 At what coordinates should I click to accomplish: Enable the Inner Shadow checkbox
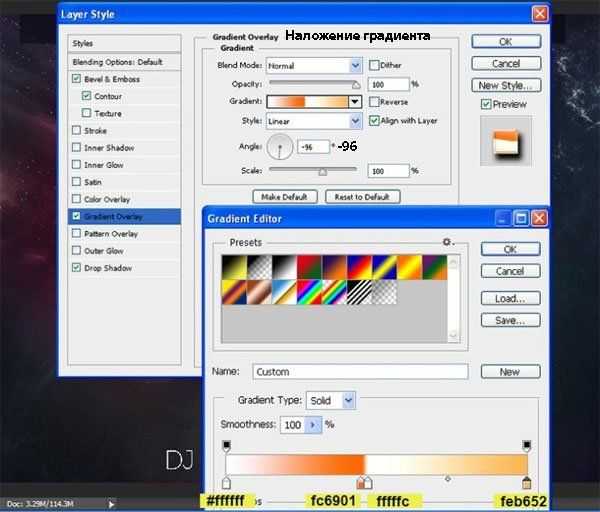click(76, 147)
